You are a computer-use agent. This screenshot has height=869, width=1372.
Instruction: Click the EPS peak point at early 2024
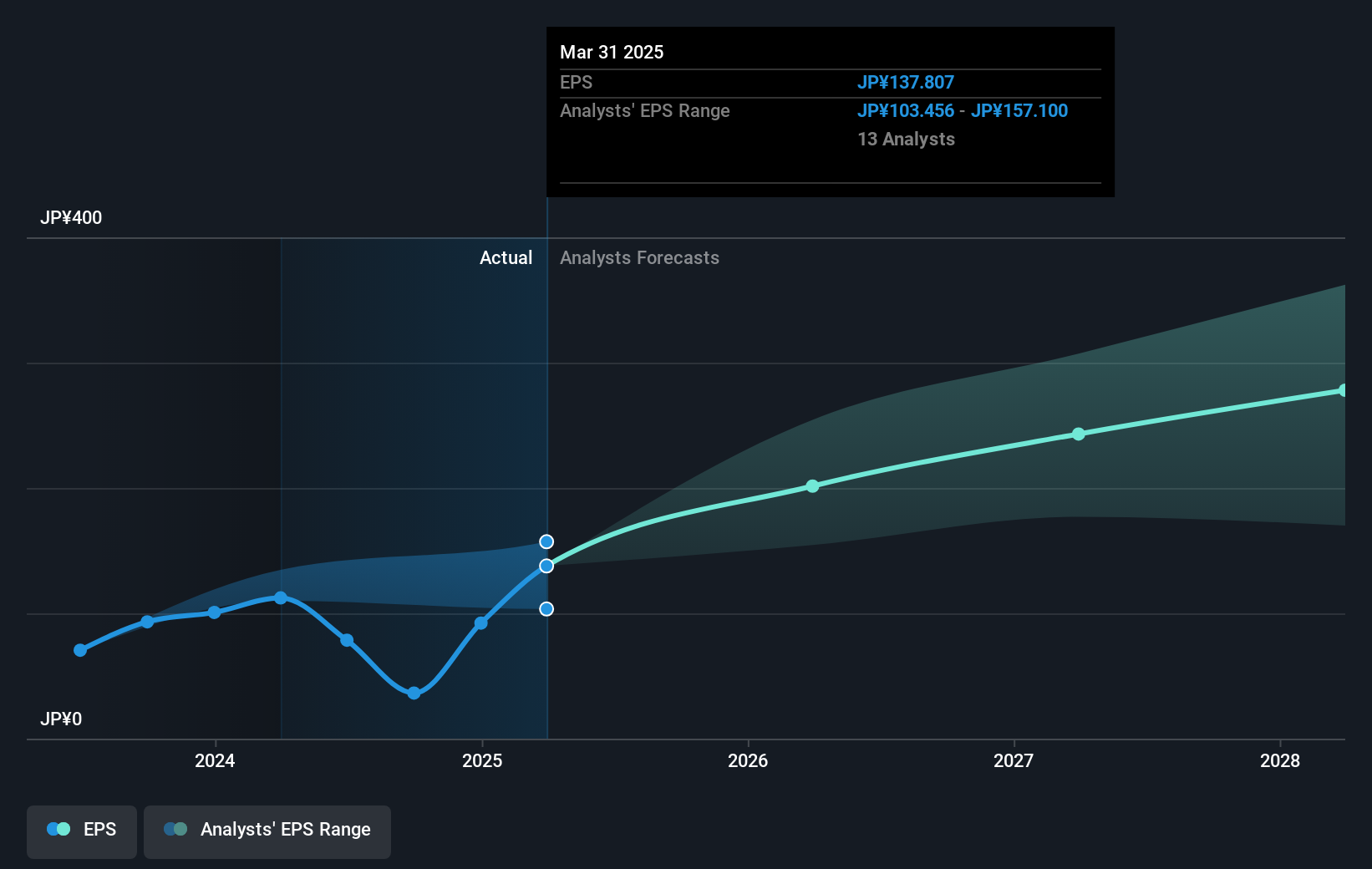click(281, 597)
